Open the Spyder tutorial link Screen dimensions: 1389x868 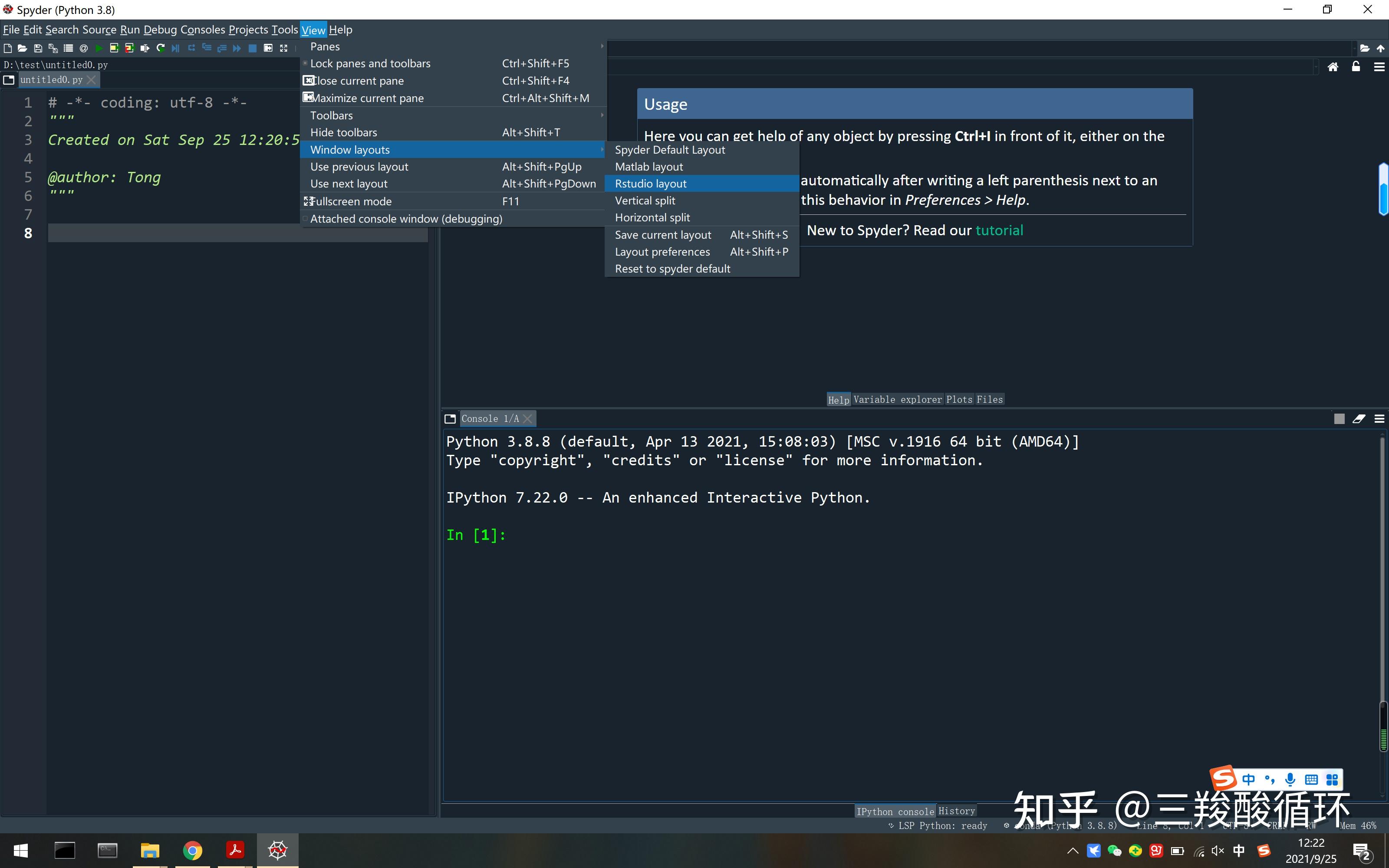pyautogui.click(x=999, y=230)
